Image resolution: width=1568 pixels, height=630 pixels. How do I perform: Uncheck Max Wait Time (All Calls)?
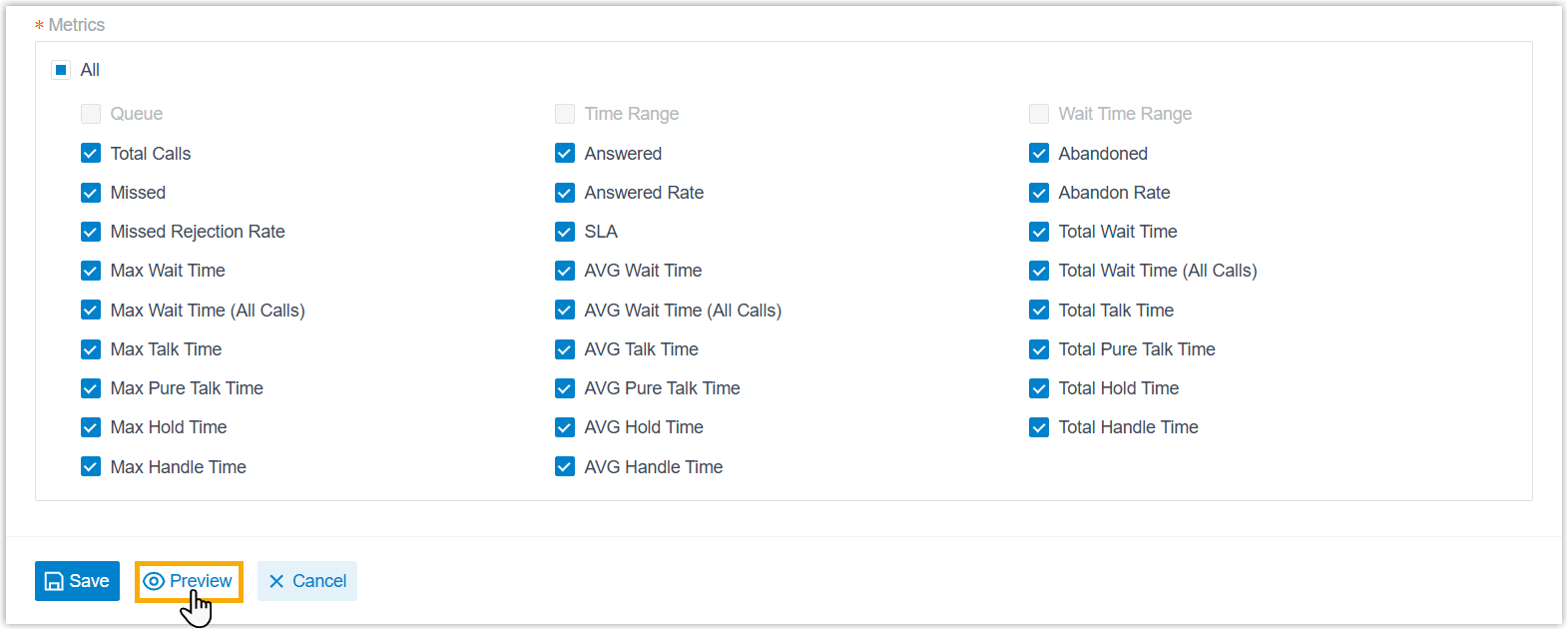(91, 311)
